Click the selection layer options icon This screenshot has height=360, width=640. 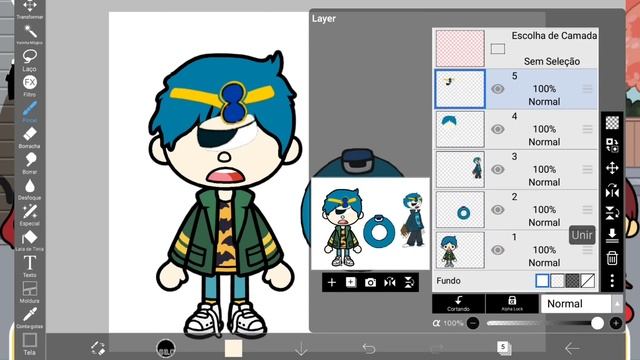click(x=612, y=145)
